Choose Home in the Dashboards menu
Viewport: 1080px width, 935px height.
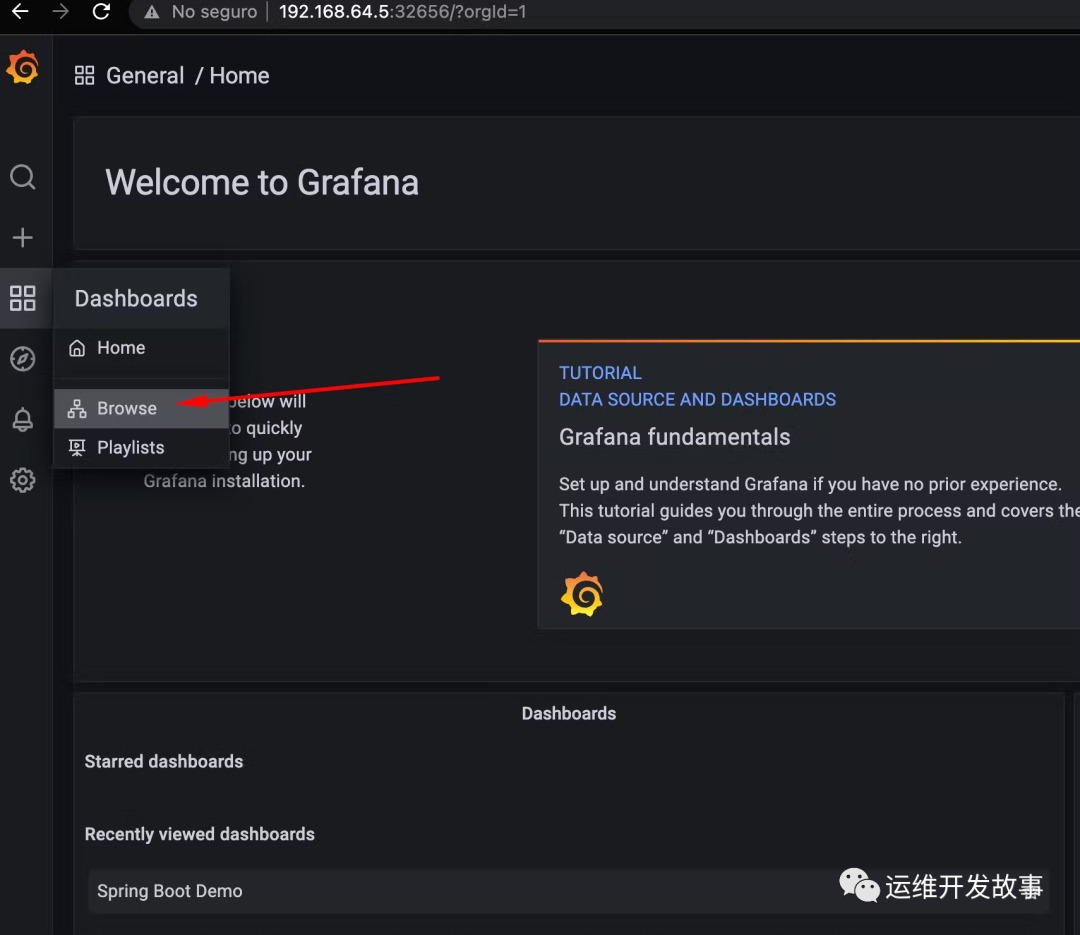tap(121, 348)
